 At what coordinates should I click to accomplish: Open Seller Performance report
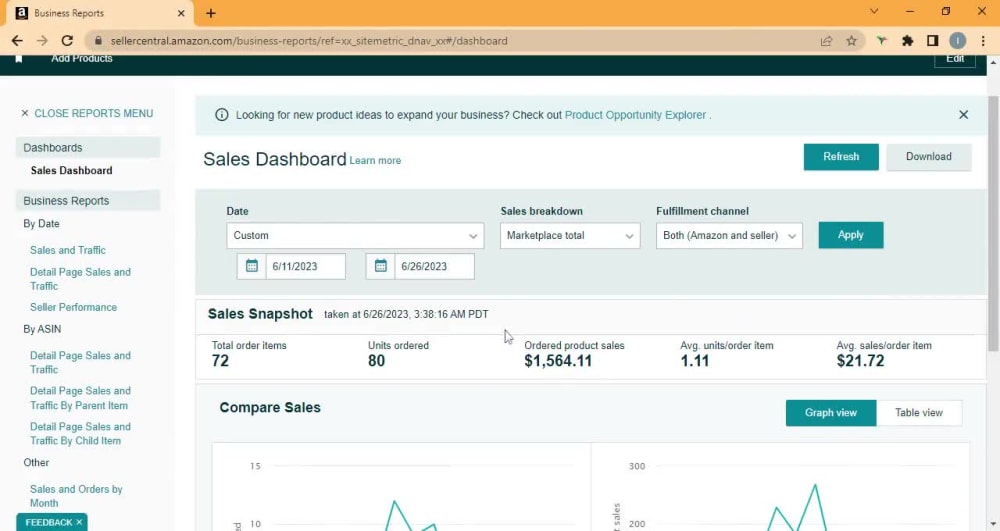(73, 307)
